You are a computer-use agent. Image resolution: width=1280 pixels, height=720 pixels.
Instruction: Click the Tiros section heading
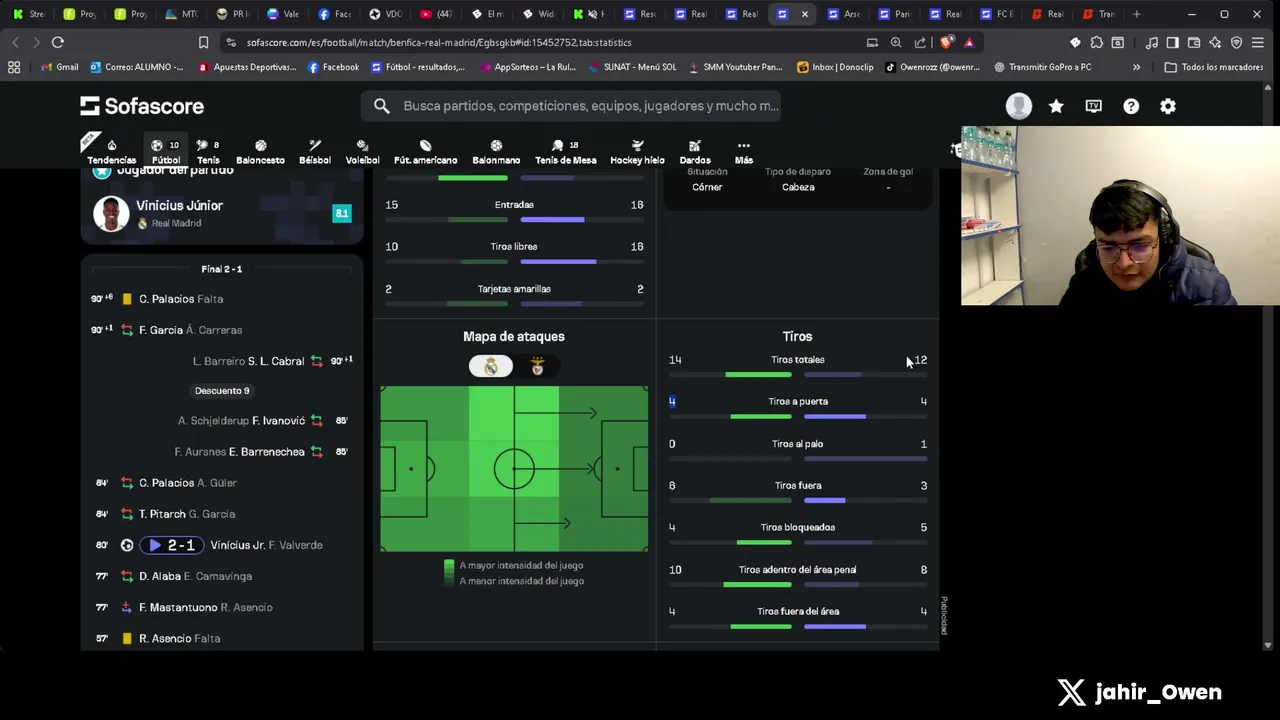797,336
